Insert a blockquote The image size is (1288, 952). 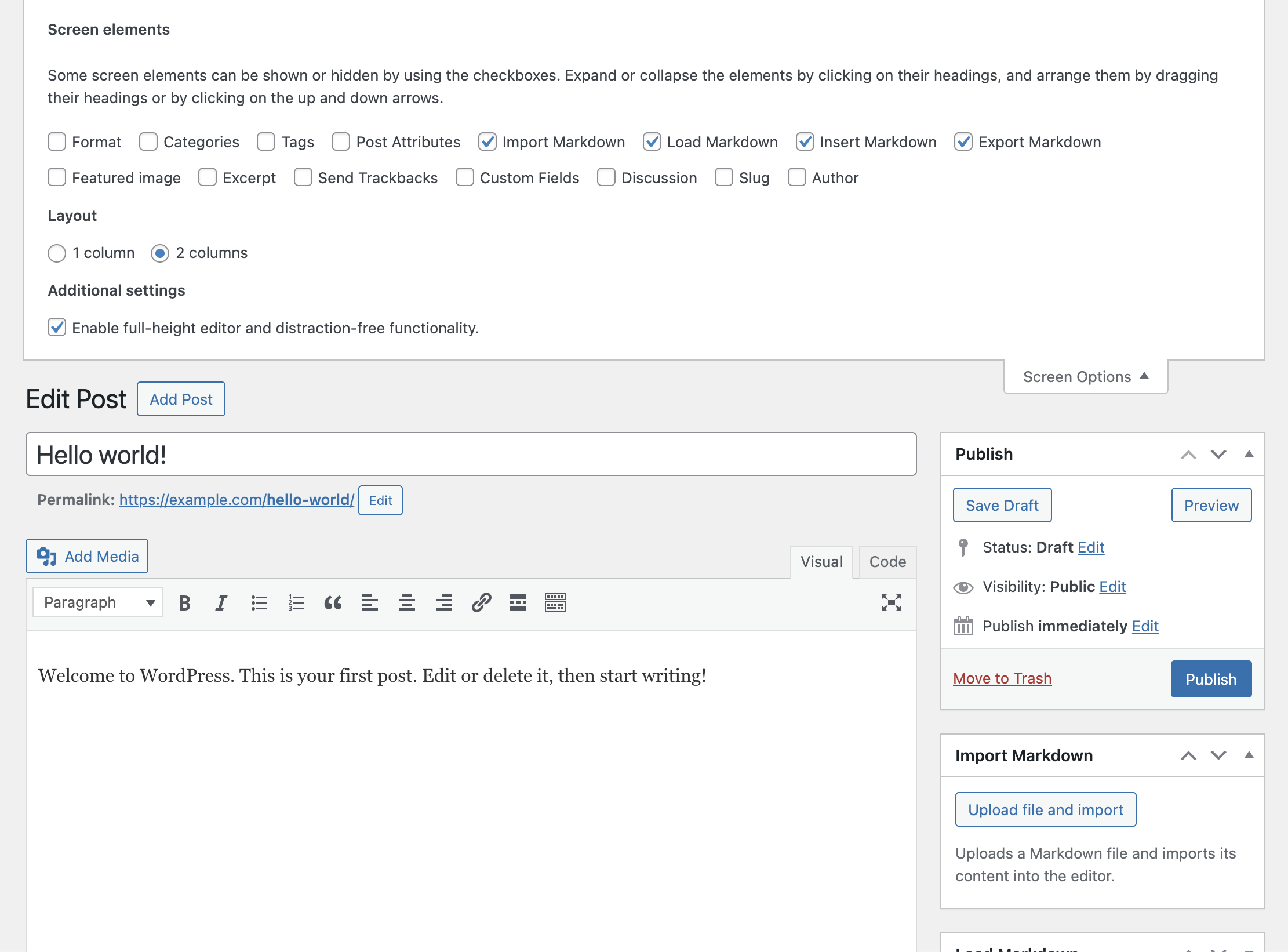point(333,602)
